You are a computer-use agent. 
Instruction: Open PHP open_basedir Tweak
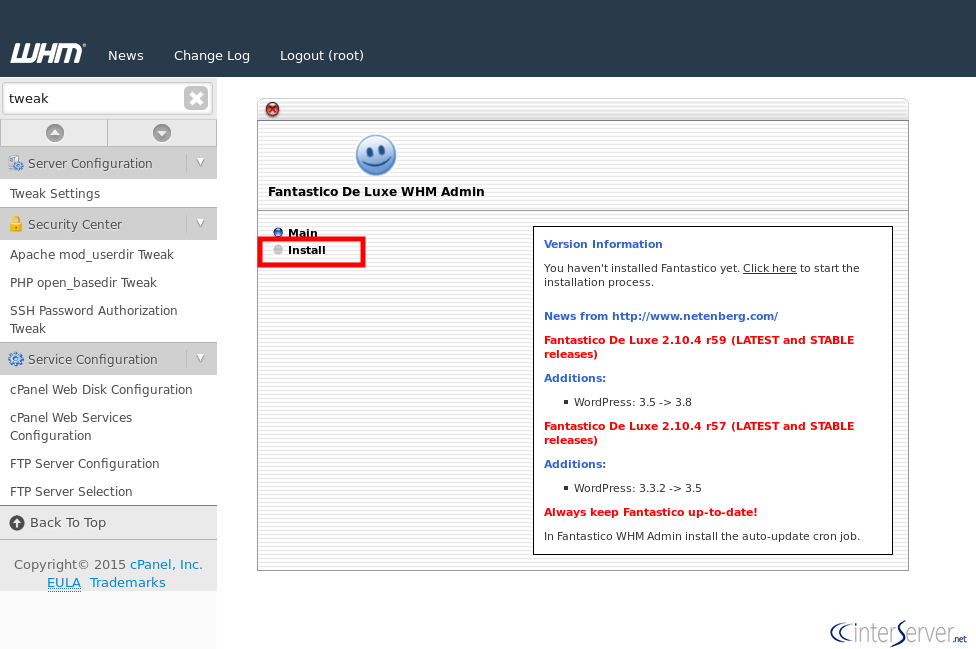click(x=83, y=282)
